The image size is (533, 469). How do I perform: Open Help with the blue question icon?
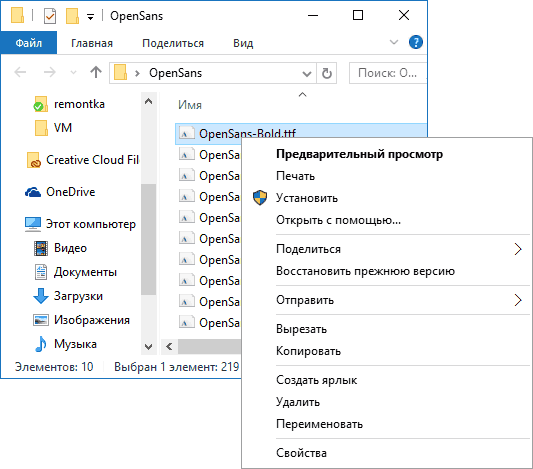(415, 42)
